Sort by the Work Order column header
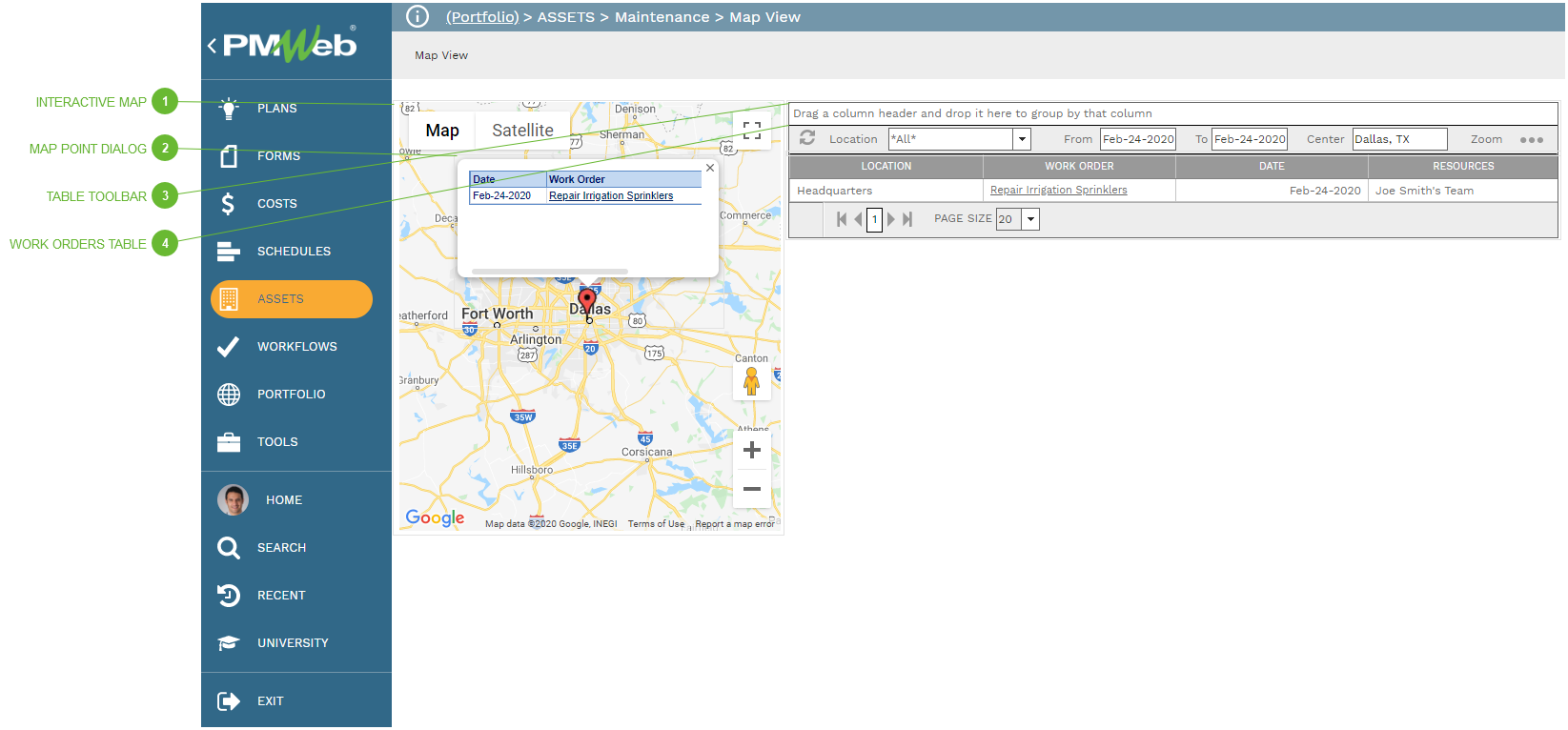The image size is (1568, 730). click(x=1079, y=167)
